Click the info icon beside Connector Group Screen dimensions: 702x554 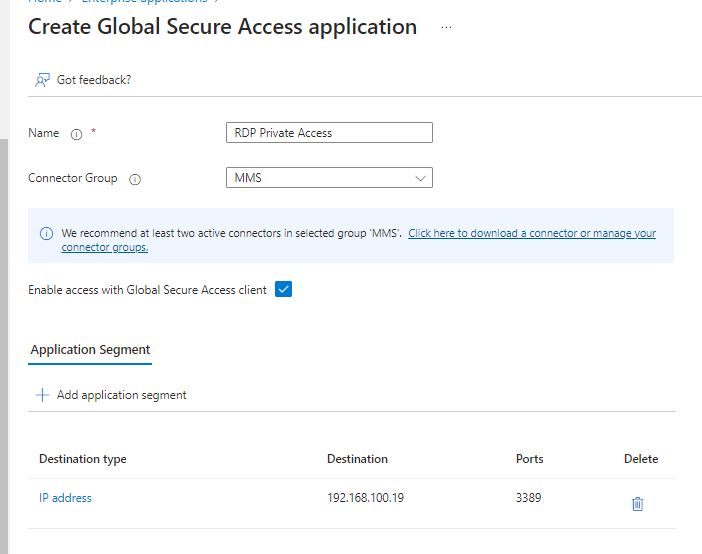(x=135, y=180)
